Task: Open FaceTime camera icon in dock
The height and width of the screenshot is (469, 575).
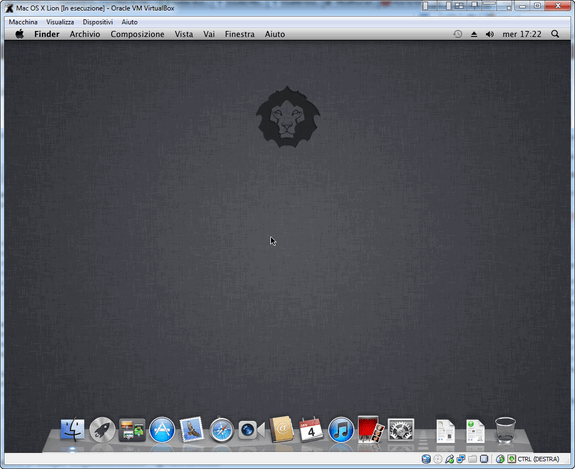Action: pos(251,430)
